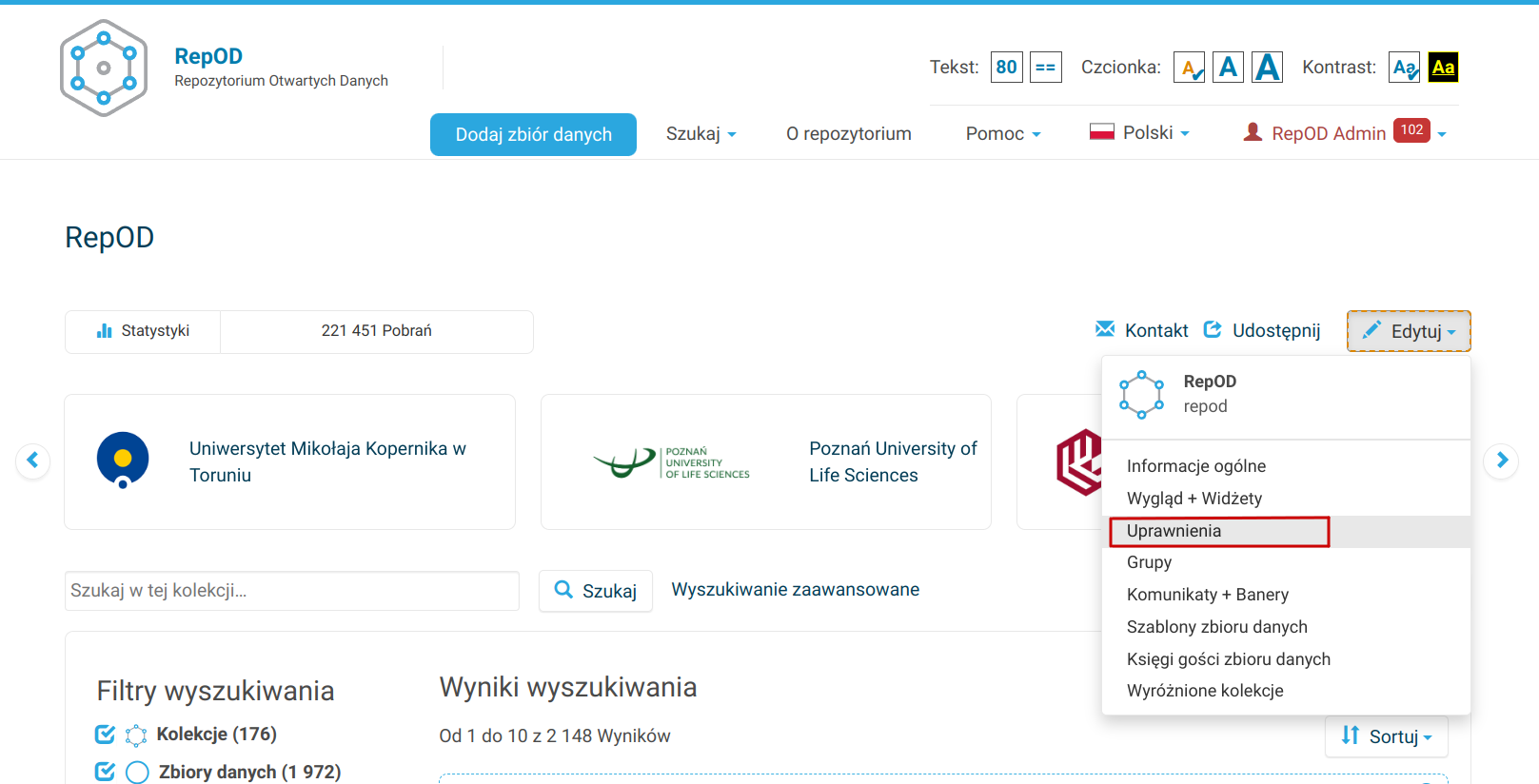Set text to full width (==)

click(1045, 68)
